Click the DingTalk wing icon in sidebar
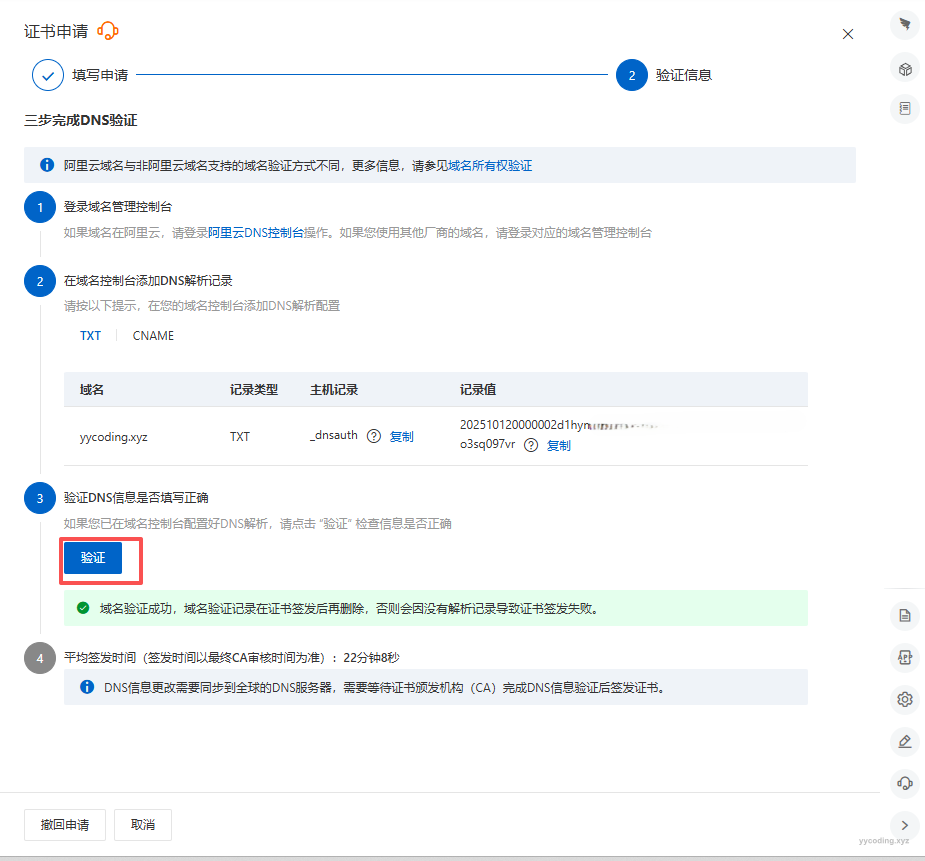The width and height of the screenshot is (925, 861). [x=905, y=24]
